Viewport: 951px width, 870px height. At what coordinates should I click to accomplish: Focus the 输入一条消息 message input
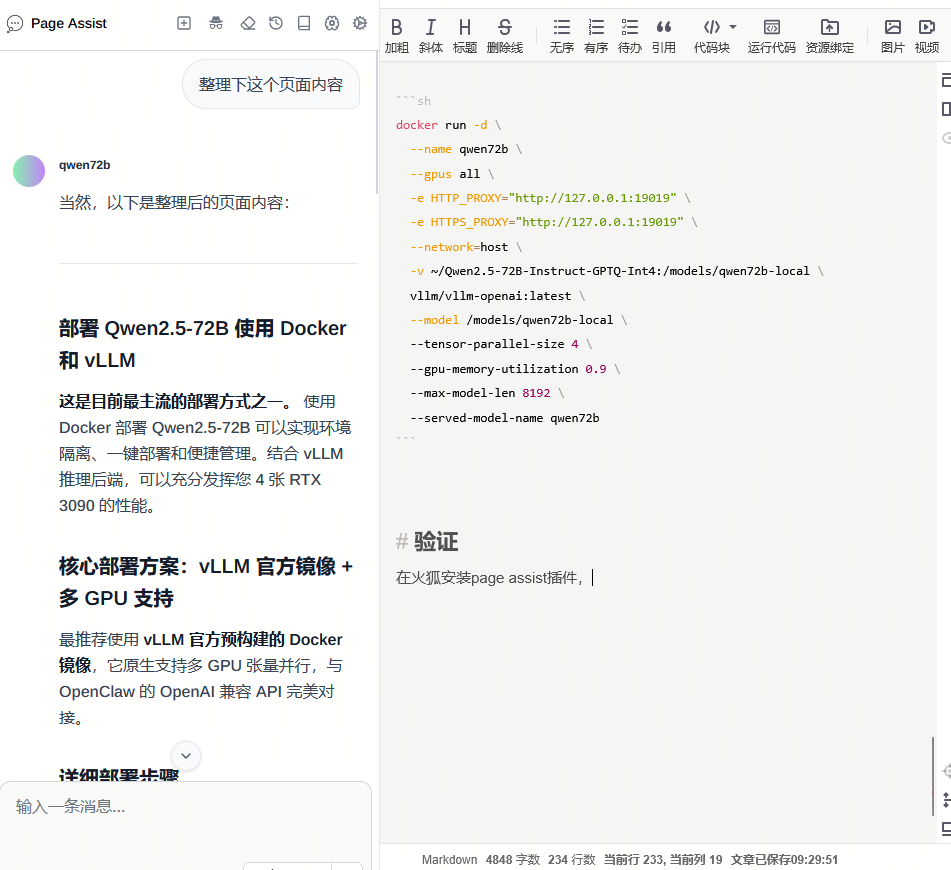pos(186,807)
